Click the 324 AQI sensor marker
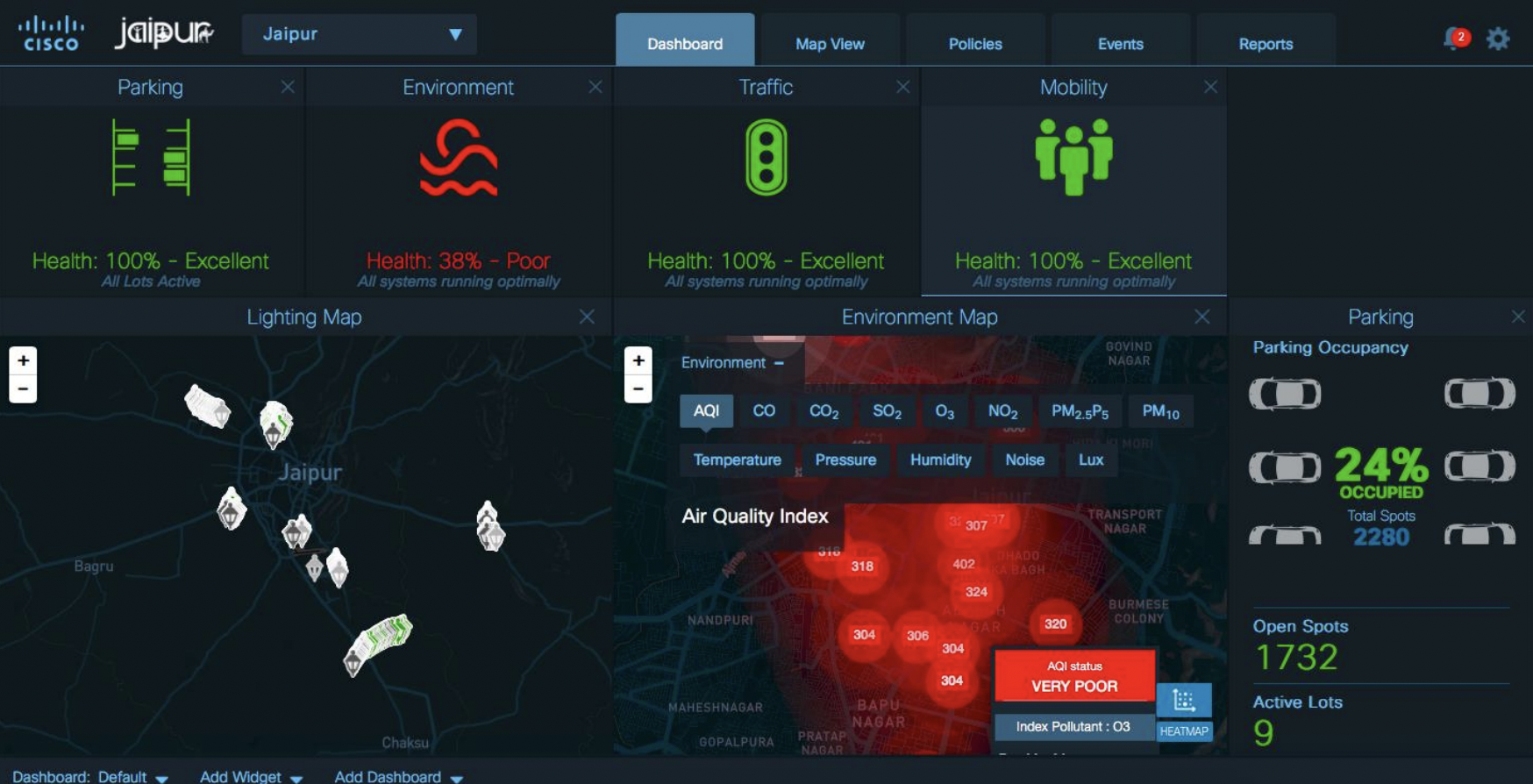Viewport: 1533px width, 784px height. point(976,592)
